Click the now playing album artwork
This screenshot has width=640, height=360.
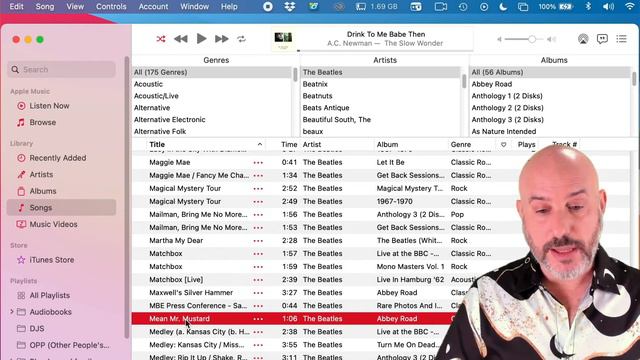283,39
